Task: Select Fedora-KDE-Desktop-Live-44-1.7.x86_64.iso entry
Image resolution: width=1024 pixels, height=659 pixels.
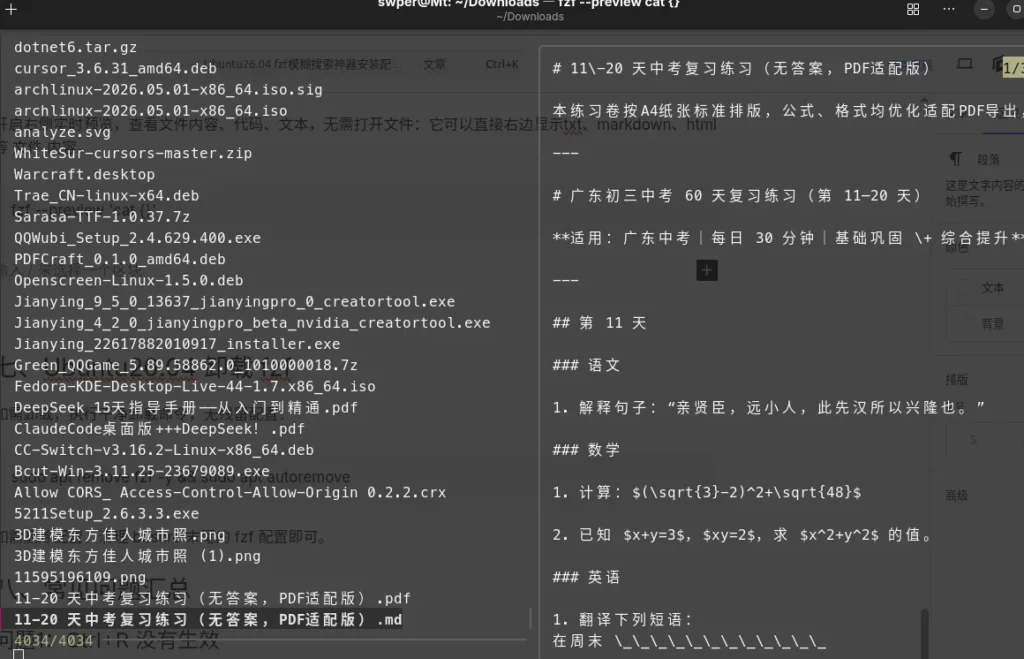Action: 195,386
